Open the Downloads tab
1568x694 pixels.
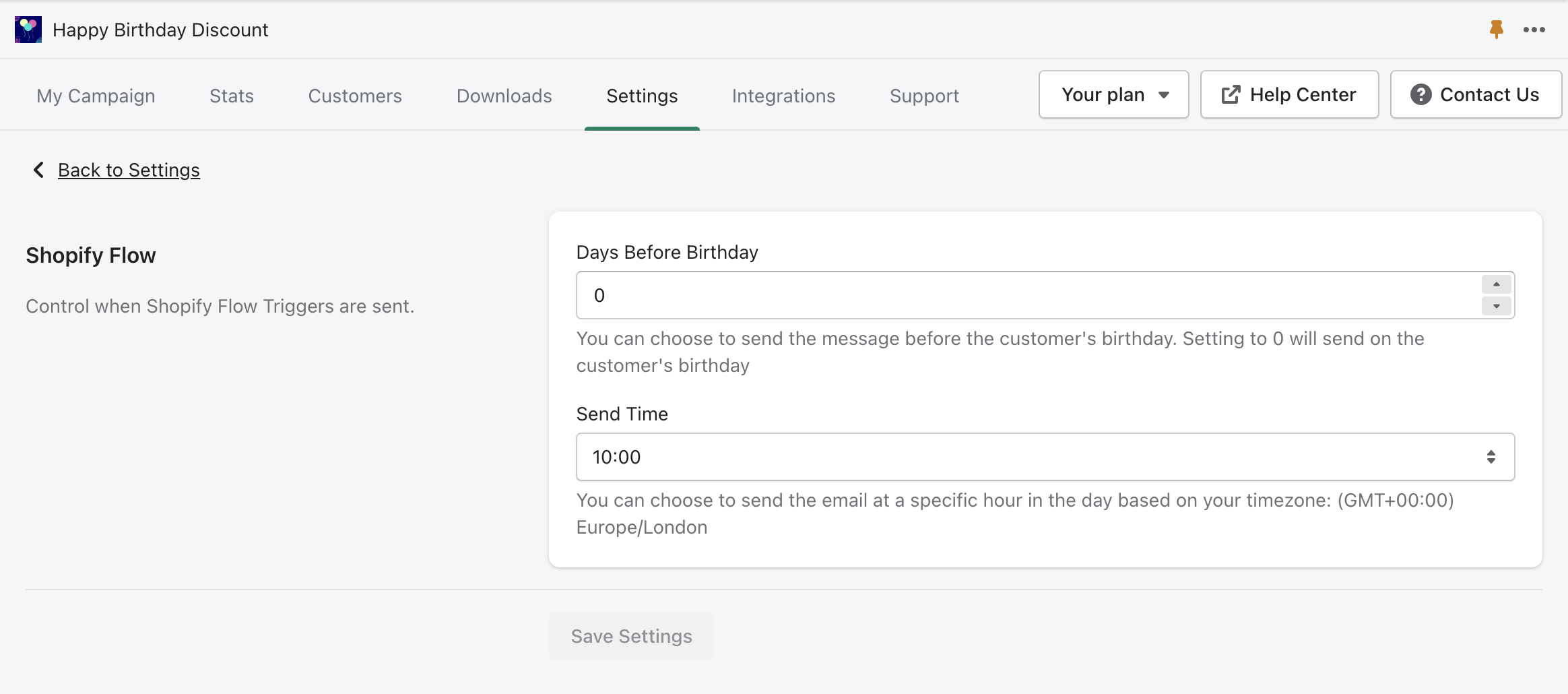[x=504, y=96]
